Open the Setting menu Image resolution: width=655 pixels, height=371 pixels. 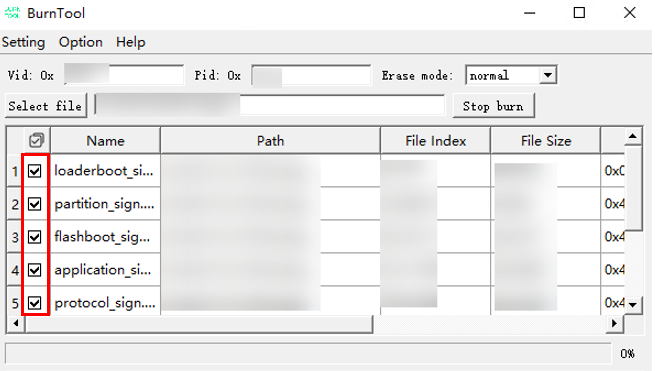[x=23, y=42]
